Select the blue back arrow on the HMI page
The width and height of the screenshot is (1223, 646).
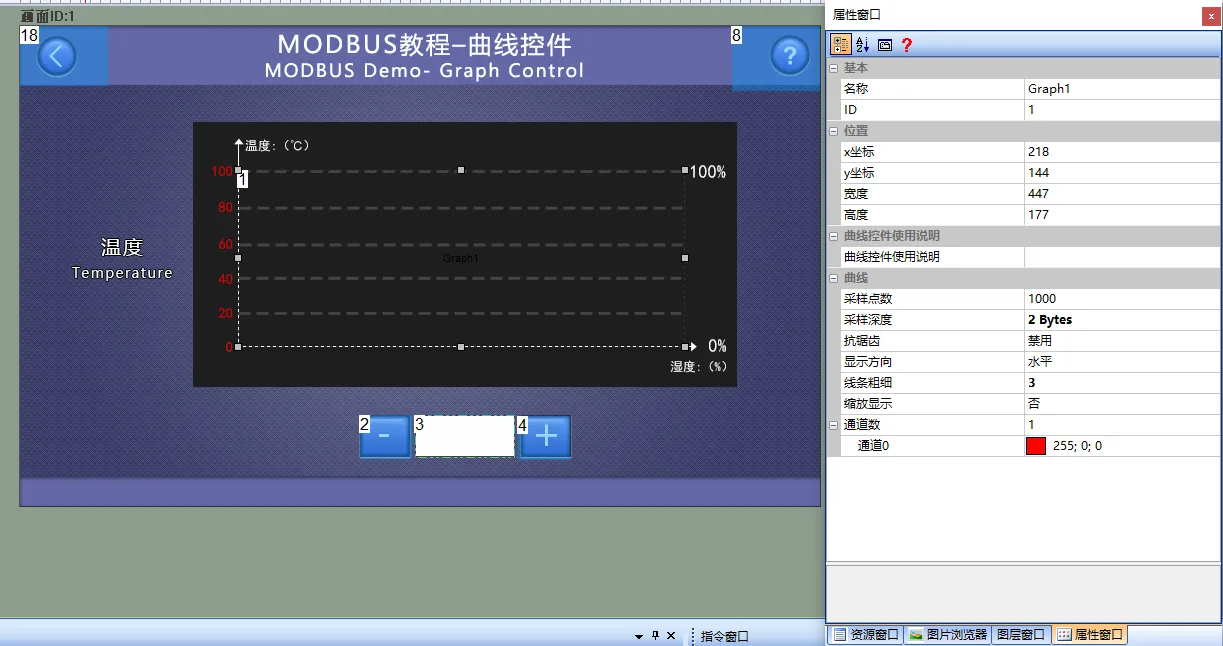(x=59, y=56)
